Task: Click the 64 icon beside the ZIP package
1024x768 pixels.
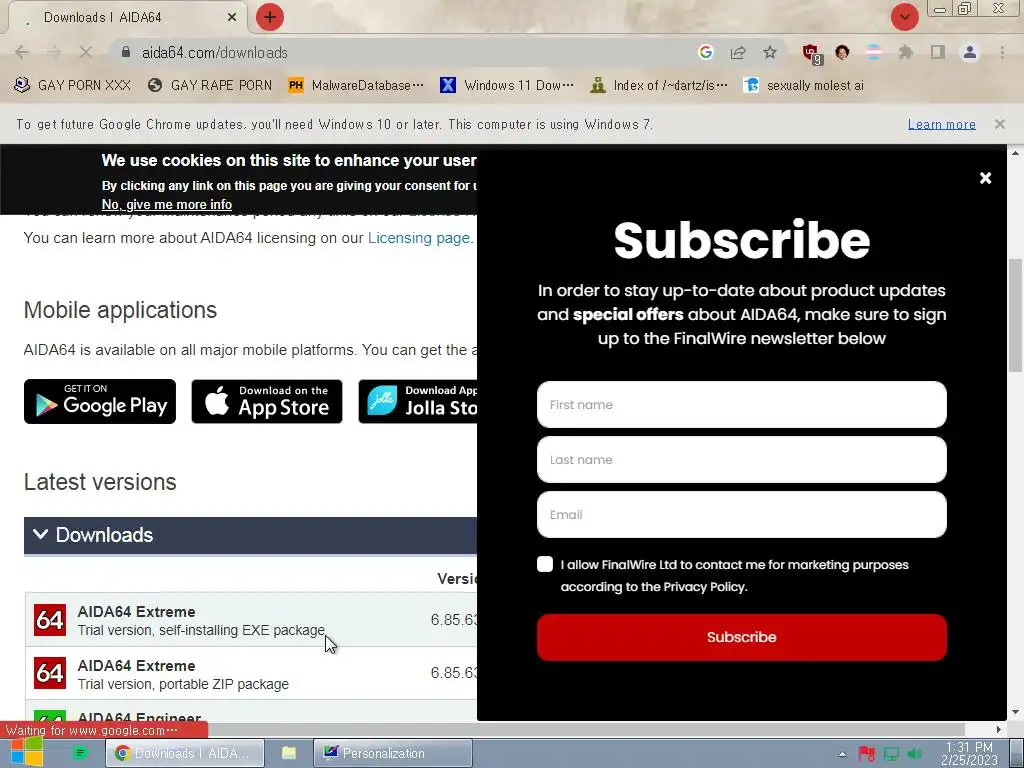Action: 50,673
